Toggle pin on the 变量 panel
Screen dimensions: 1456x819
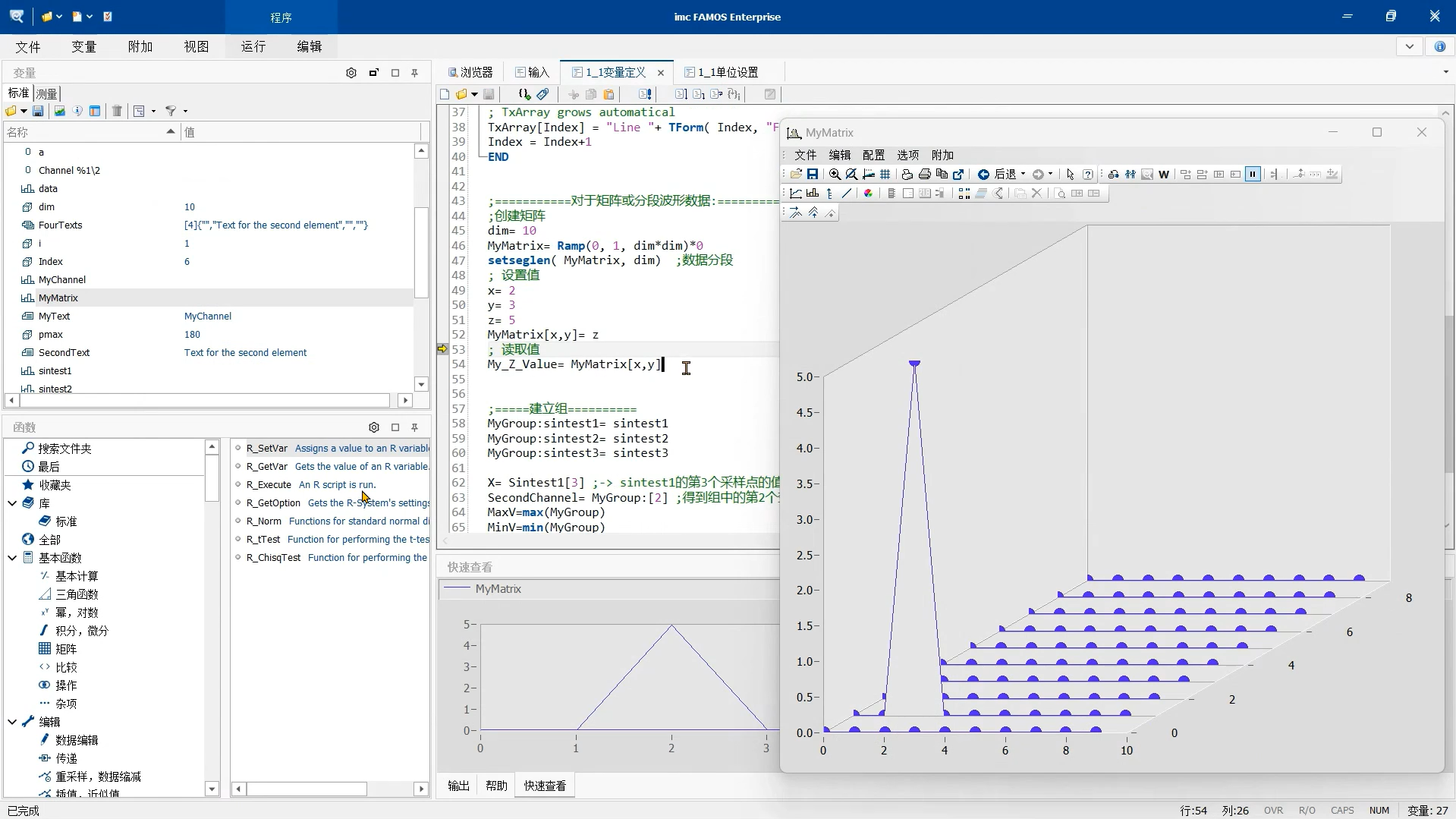click(415, 73)
